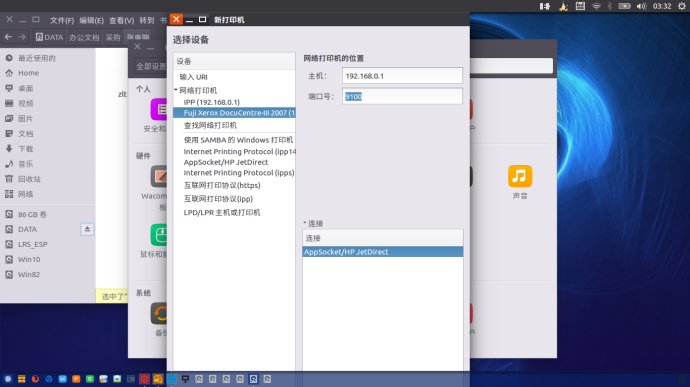Open 视频 folder in sidebar
690x387 pixels.
pos(26,103)
